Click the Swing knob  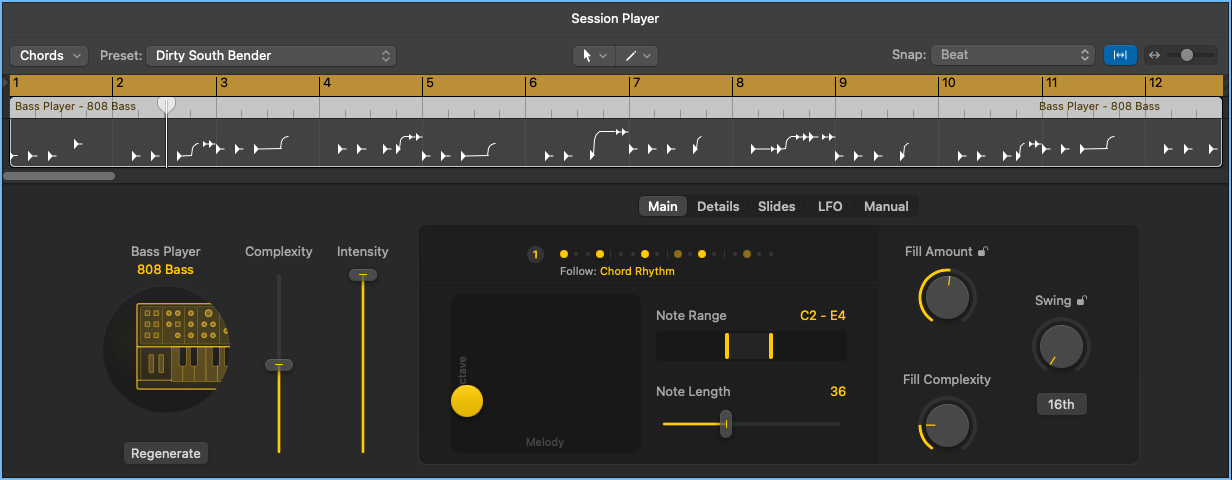pyautogui.click(x=1061, y=347)
